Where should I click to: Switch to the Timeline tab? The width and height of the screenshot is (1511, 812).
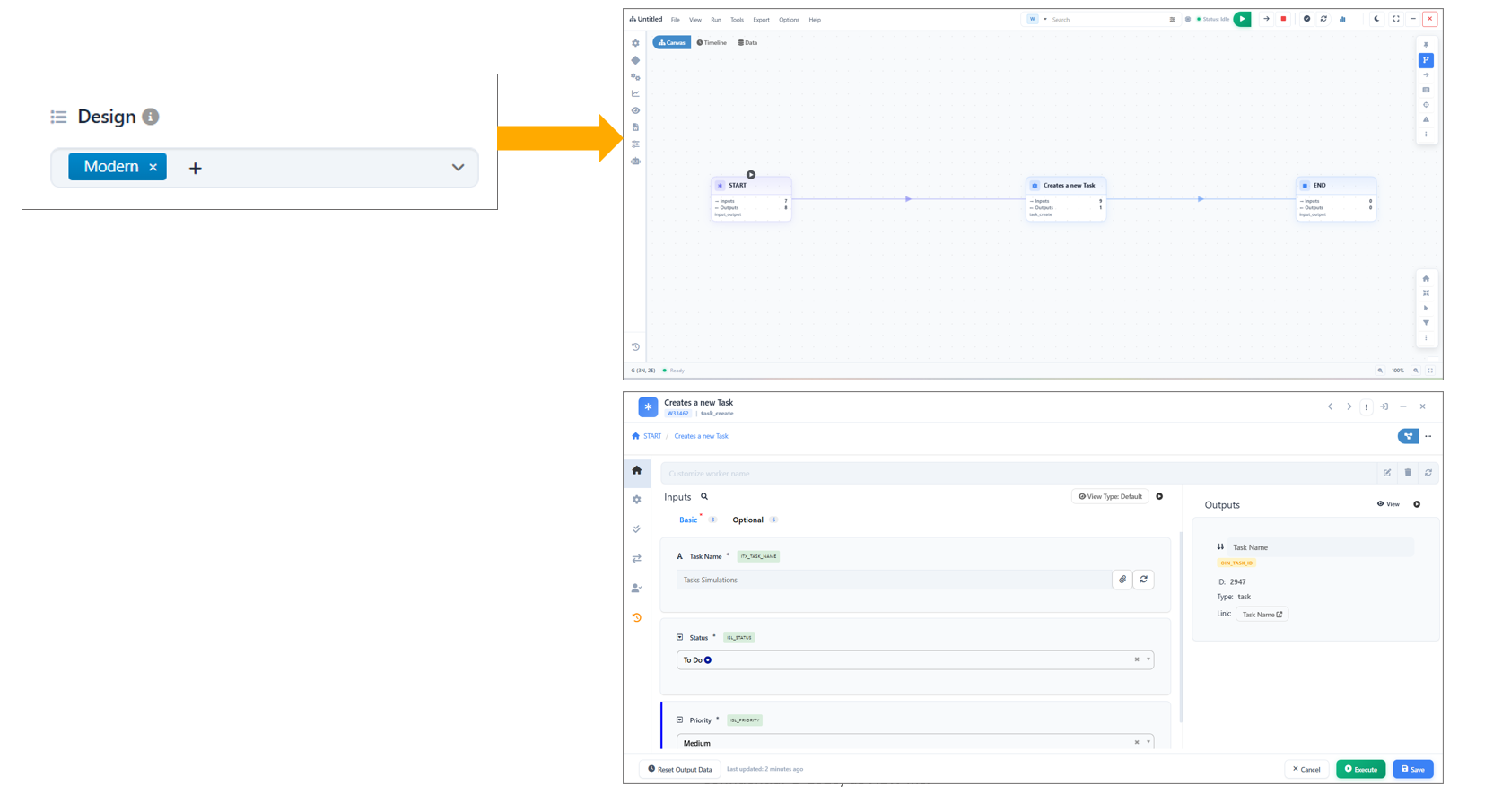[712, 43]
